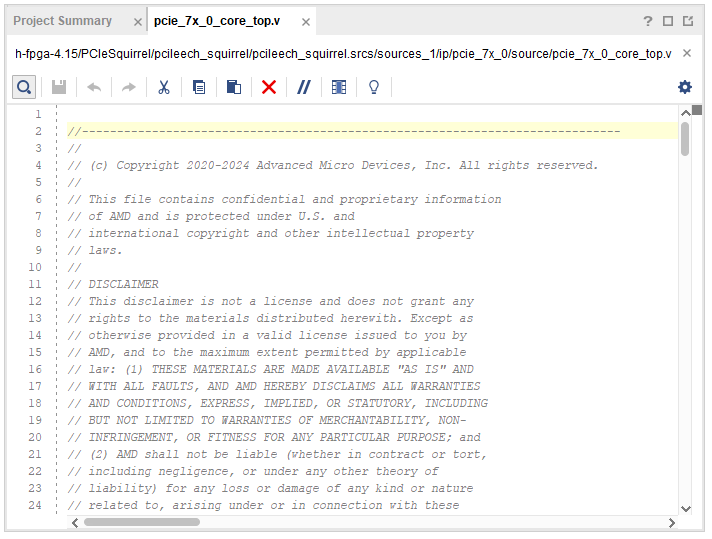Screen dimensions: 712x539
Task: Click the file path text field
Action: click(x=343, y=54)
